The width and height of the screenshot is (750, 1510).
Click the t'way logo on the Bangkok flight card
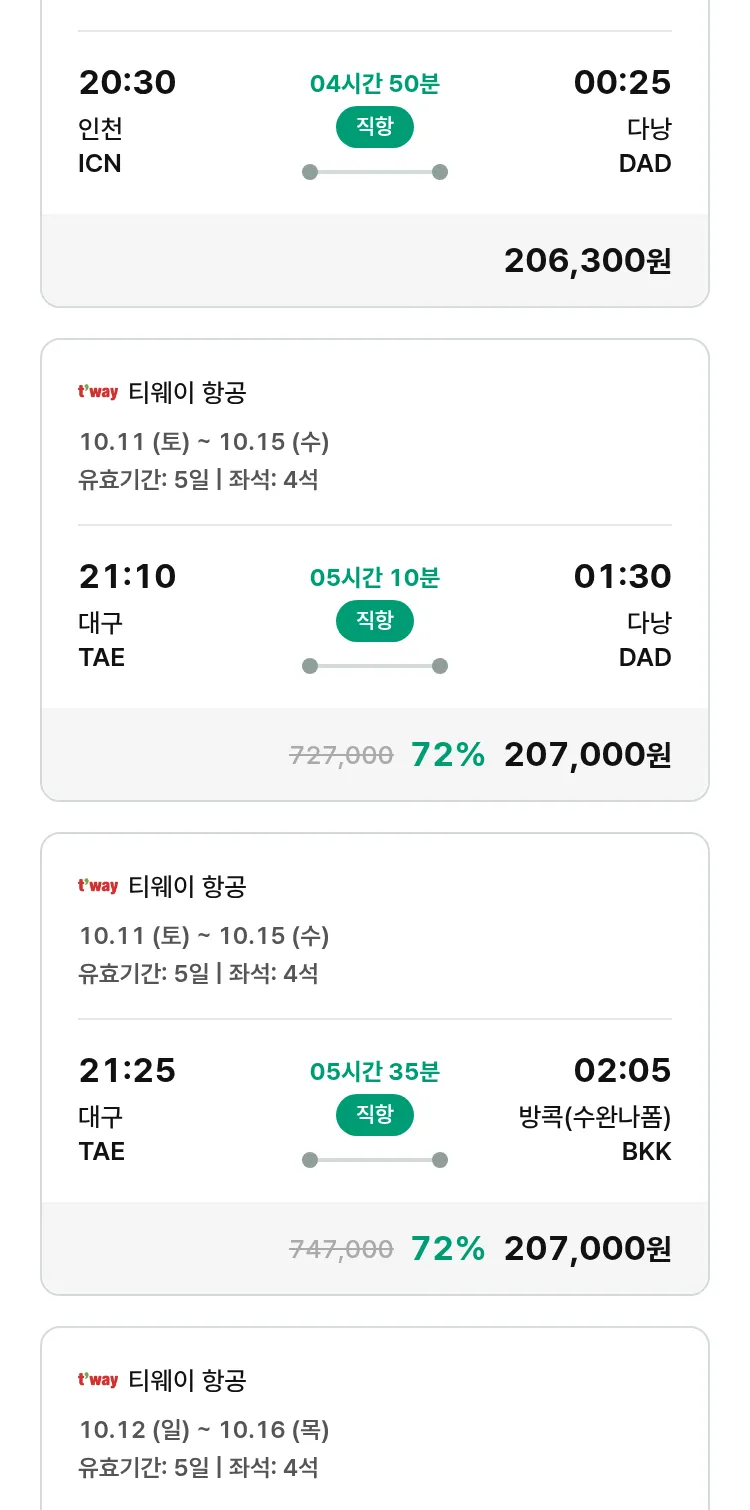[x=98, y=886]
